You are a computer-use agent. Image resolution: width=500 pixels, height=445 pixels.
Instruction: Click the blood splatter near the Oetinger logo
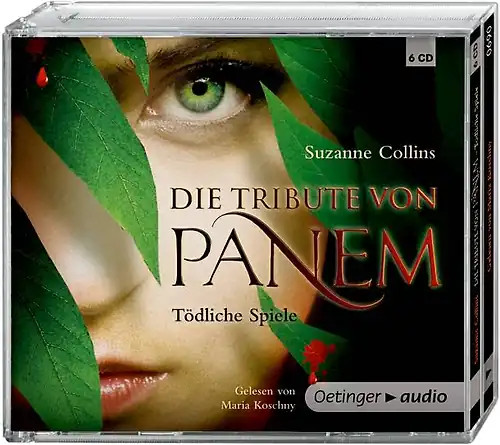pyautogui.click(x=317, y=359)
